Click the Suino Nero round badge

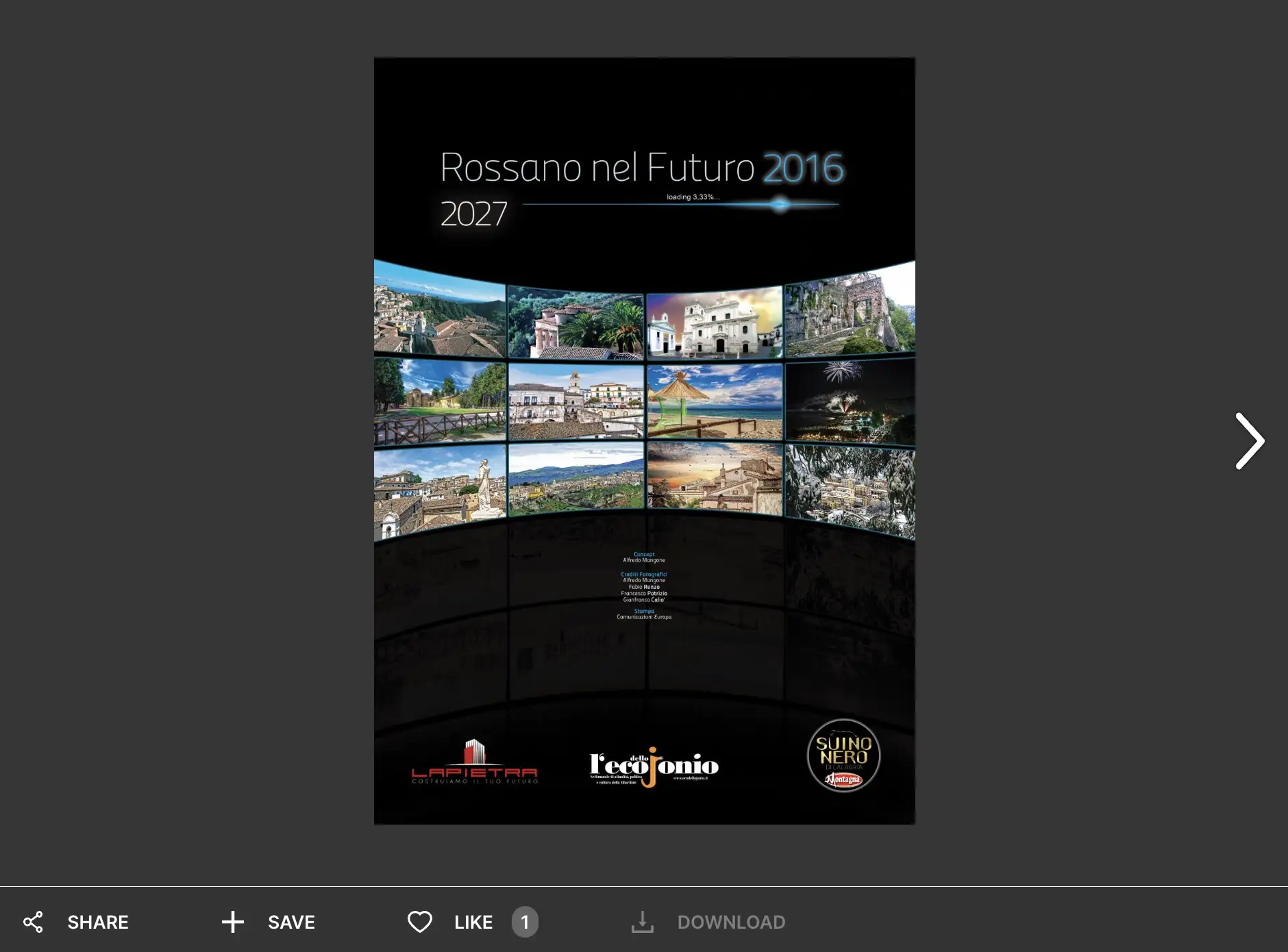[843, 755]
